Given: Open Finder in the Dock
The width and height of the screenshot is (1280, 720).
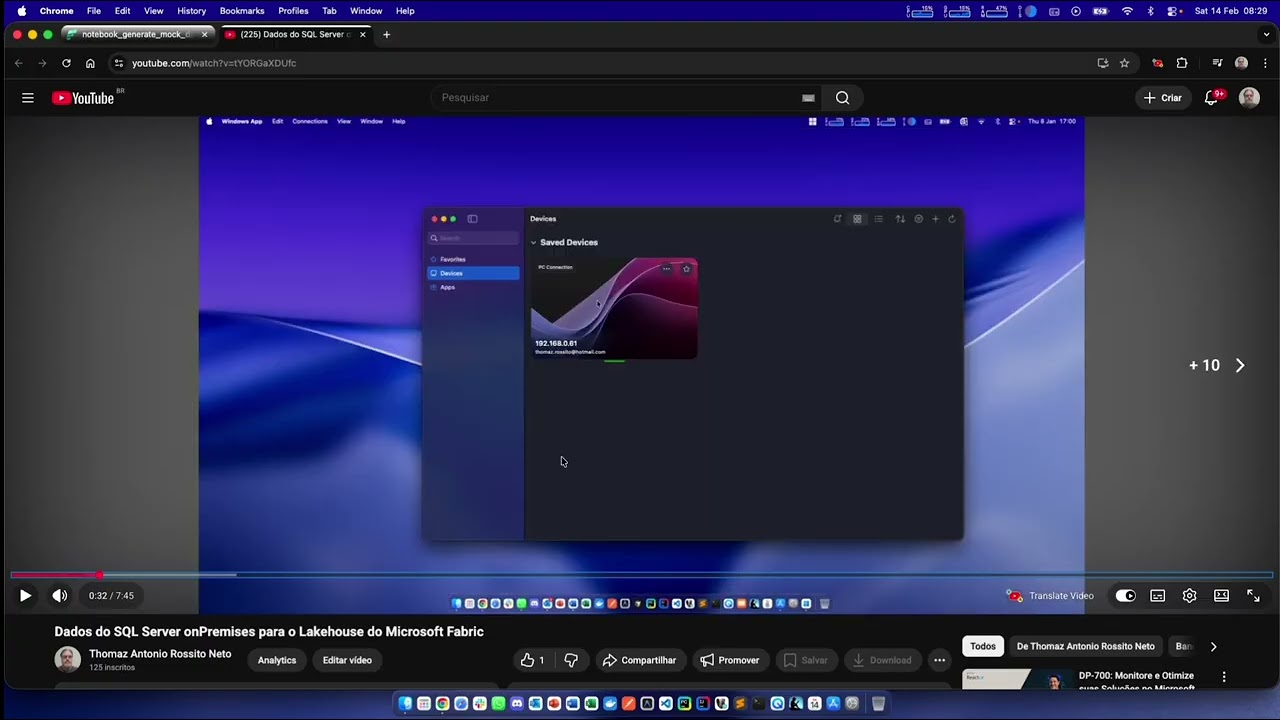Looking at the screenshot, I should [x=405, y=704].
